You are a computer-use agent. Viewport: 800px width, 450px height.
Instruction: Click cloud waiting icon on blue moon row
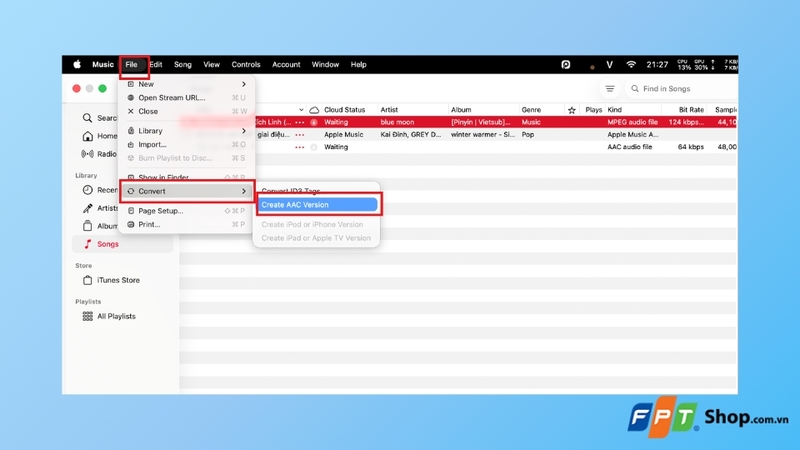314,122
